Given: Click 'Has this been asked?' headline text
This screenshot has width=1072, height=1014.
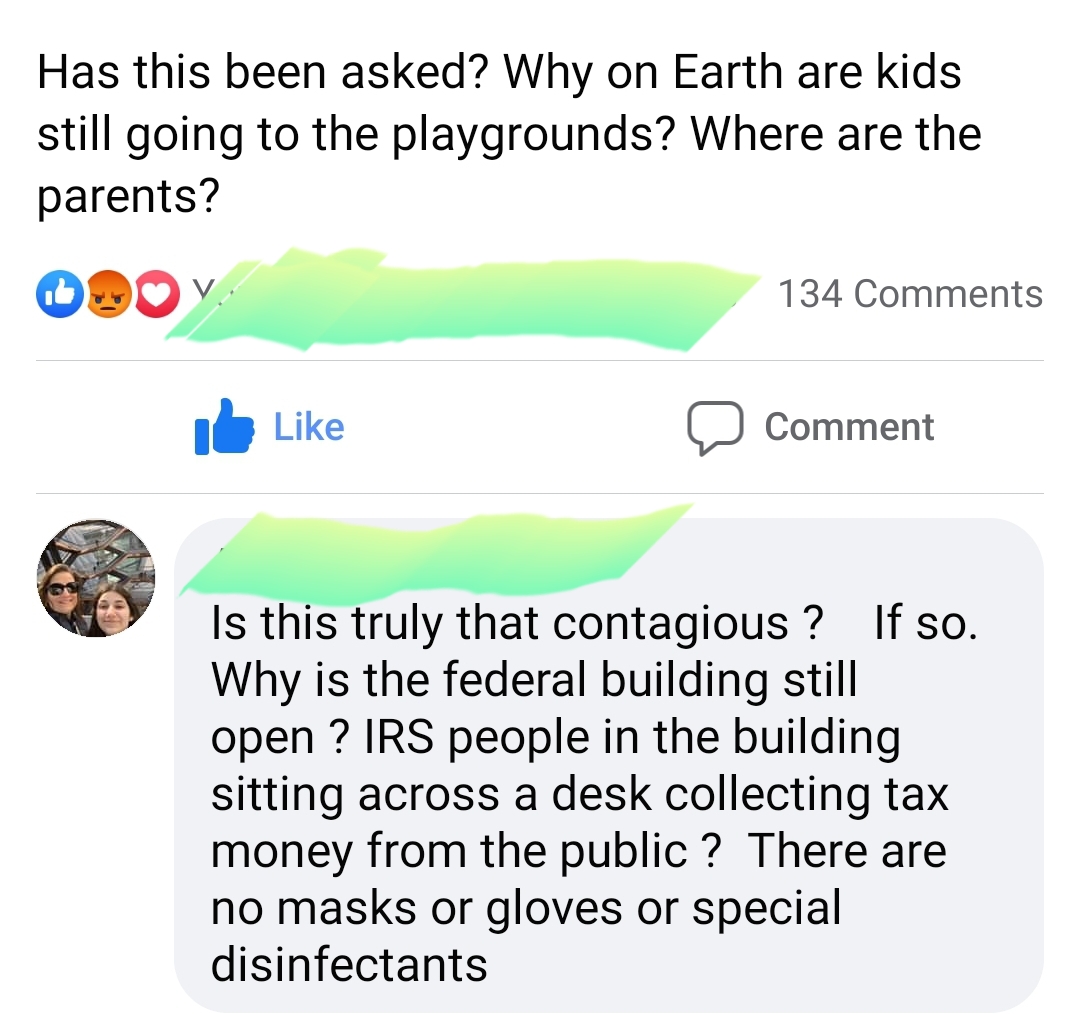Looking at the screenshot, I should tap(263, 72).
